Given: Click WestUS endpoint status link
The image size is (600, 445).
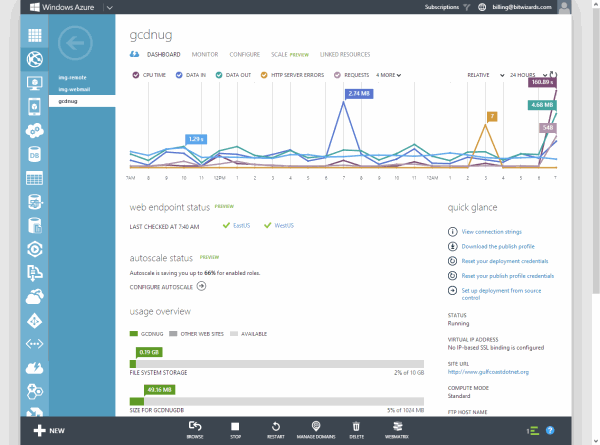Looking at the screenshot, I should tap(284, 225).
